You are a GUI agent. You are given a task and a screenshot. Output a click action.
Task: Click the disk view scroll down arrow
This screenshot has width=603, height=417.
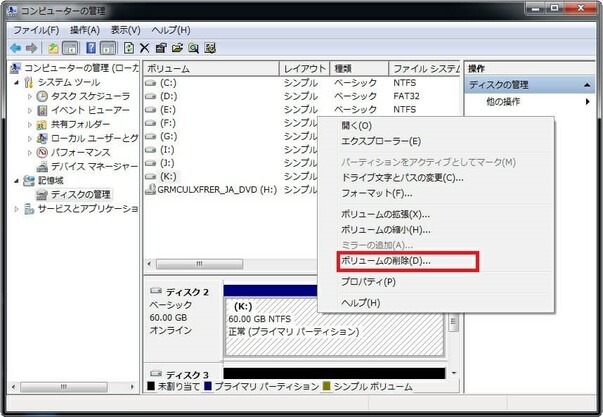pyautogui.click(x=454, y=373)
